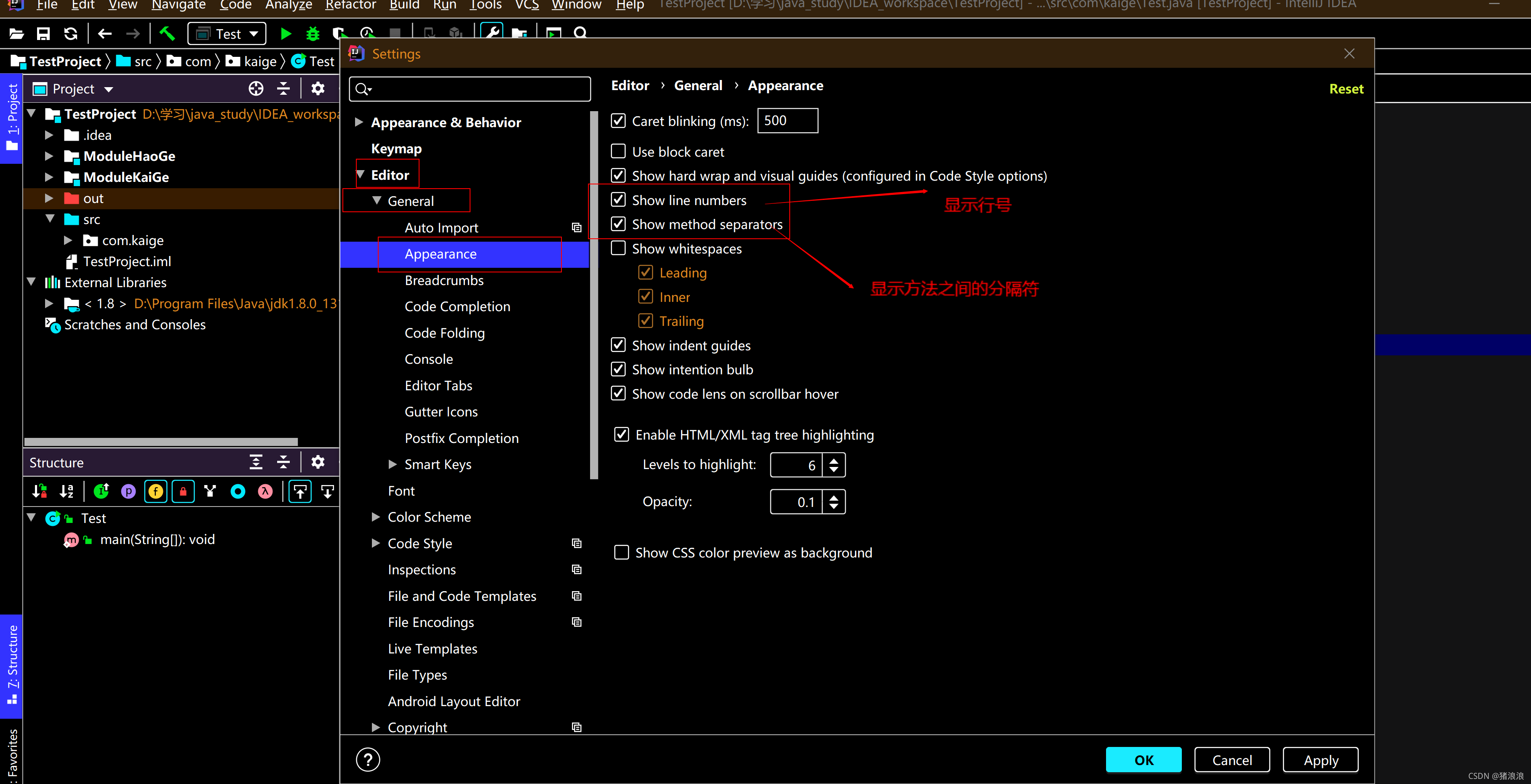Image resolution: width=1531 pixels, height=784 pixels.
Task: Click Expand All in the Structure panel header
Action: 256,462
